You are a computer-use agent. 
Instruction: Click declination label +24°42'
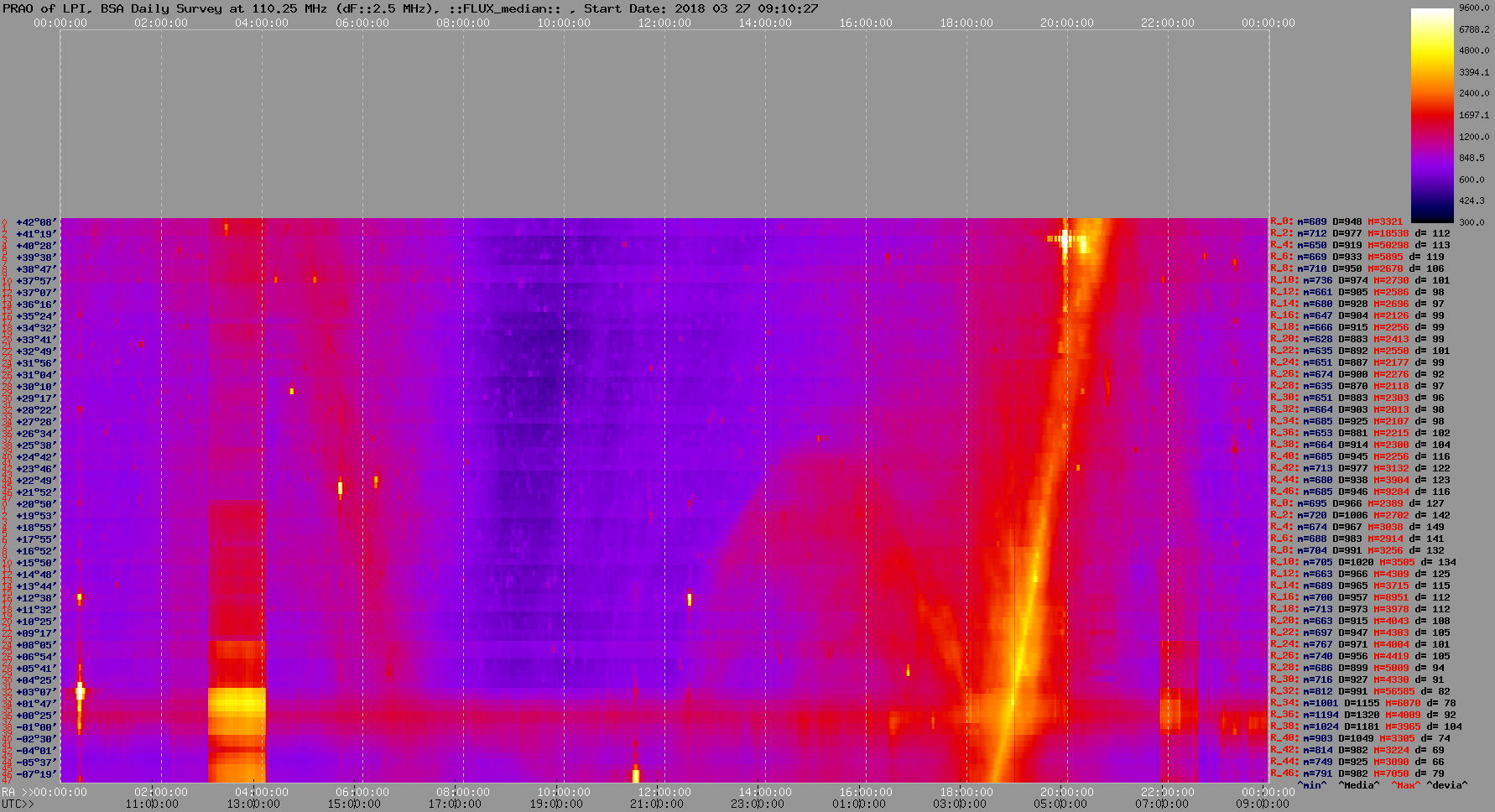click(36, 457)
